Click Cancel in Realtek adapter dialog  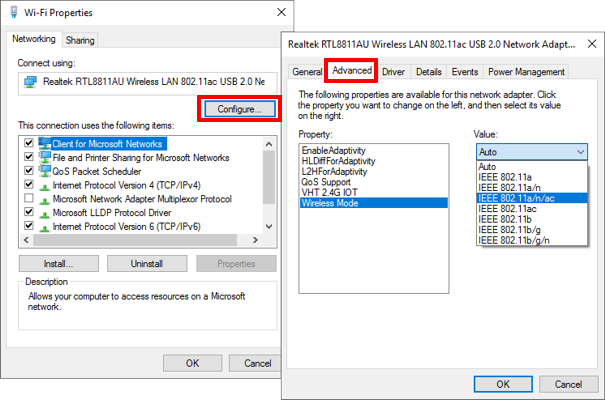coord(568,384)
